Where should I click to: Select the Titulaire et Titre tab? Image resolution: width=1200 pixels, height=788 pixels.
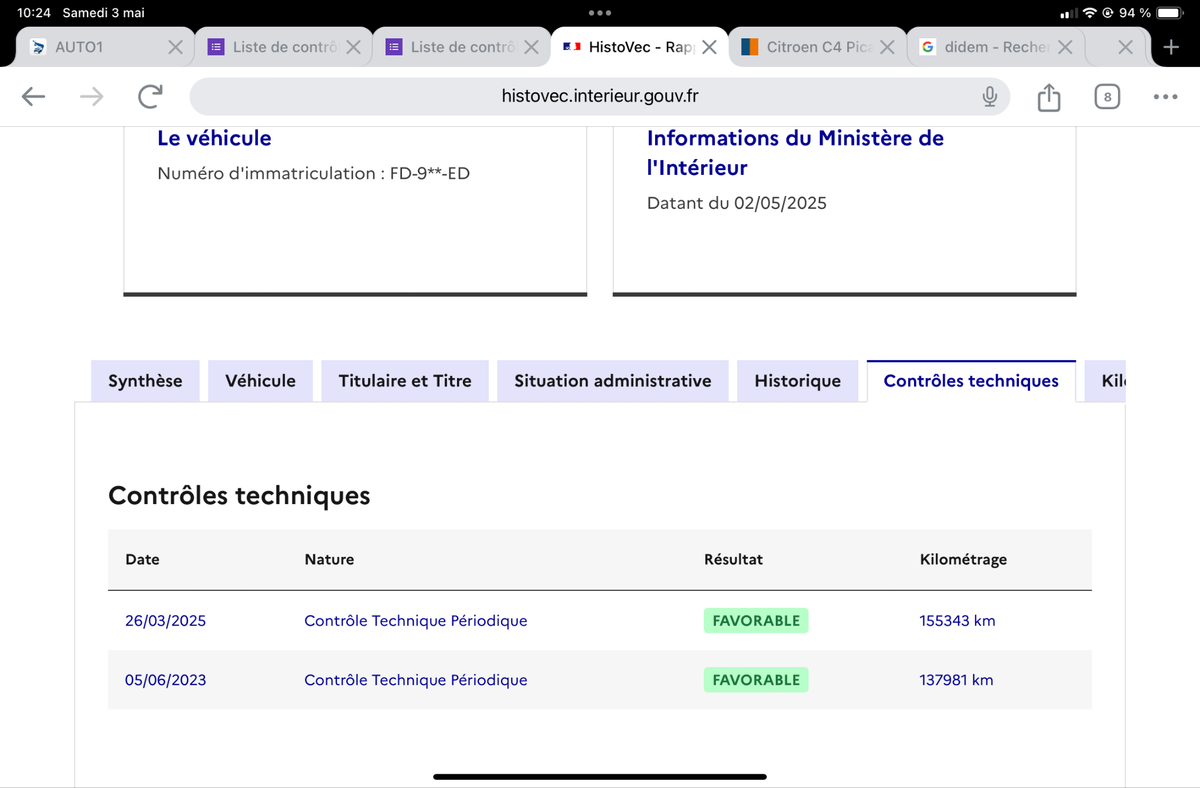point(405,381)
